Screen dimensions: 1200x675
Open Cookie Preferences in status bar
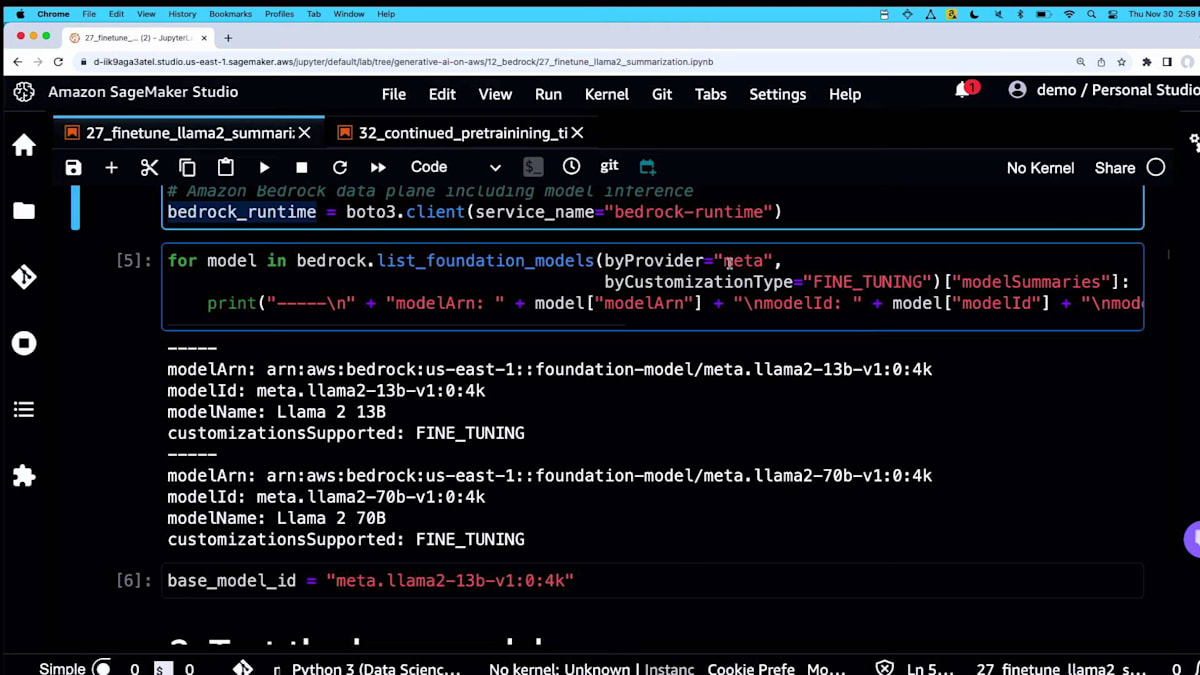click(751, 668)
